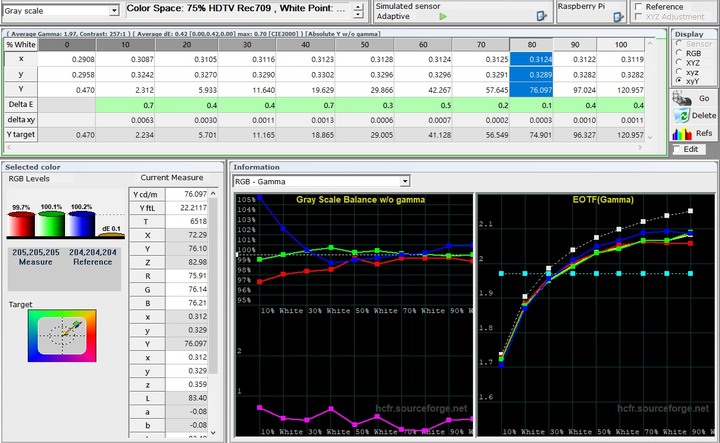The height and width of the screenshot is (443, 720).
Task: Click the EOTF(Gamma) graph
Action: point(596,314)
